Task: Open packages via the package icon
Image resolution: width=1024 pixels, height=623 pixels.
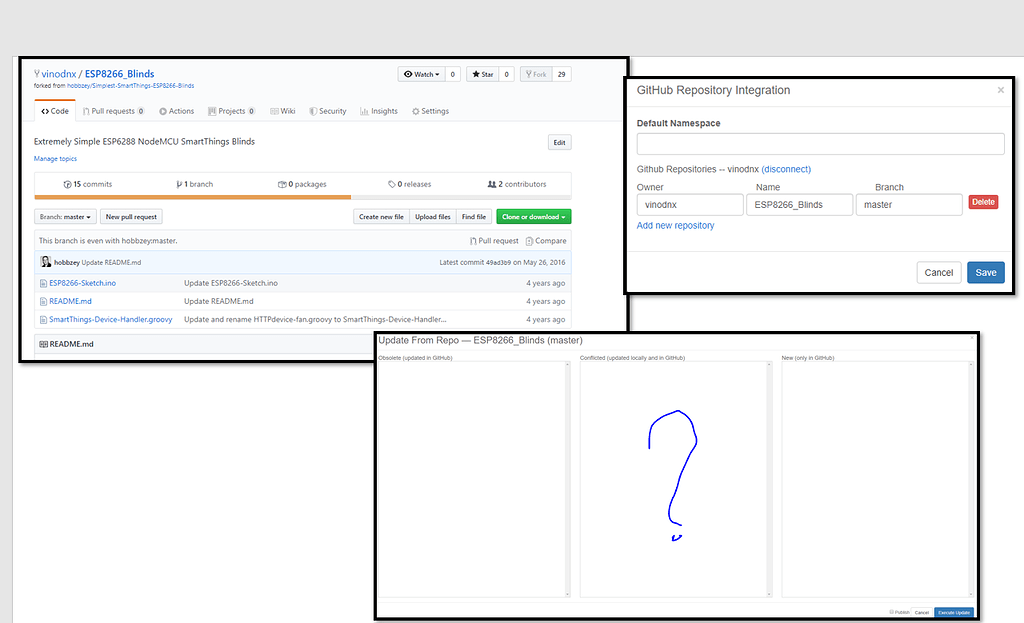Action: click(x=281, y=184)
